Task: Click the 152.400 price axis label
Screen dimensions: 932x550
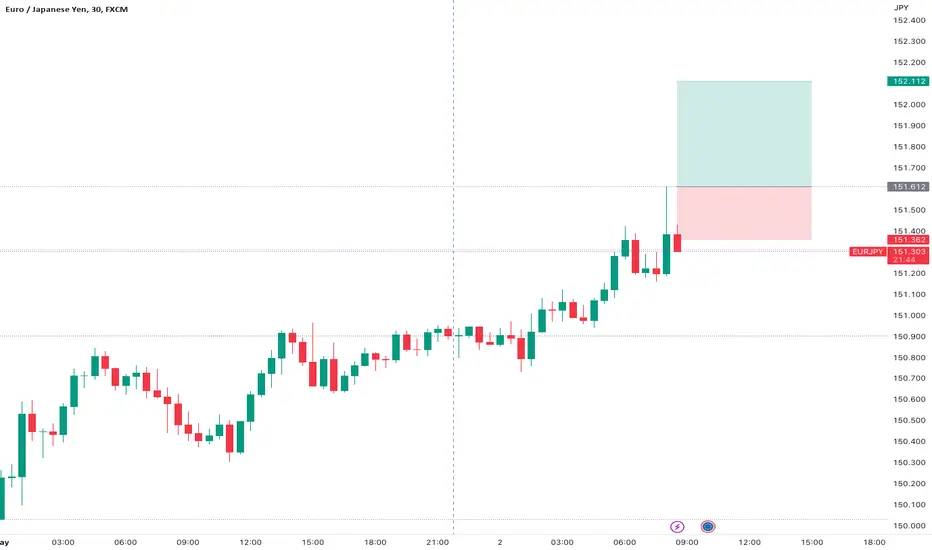Action: coord(909,20)
